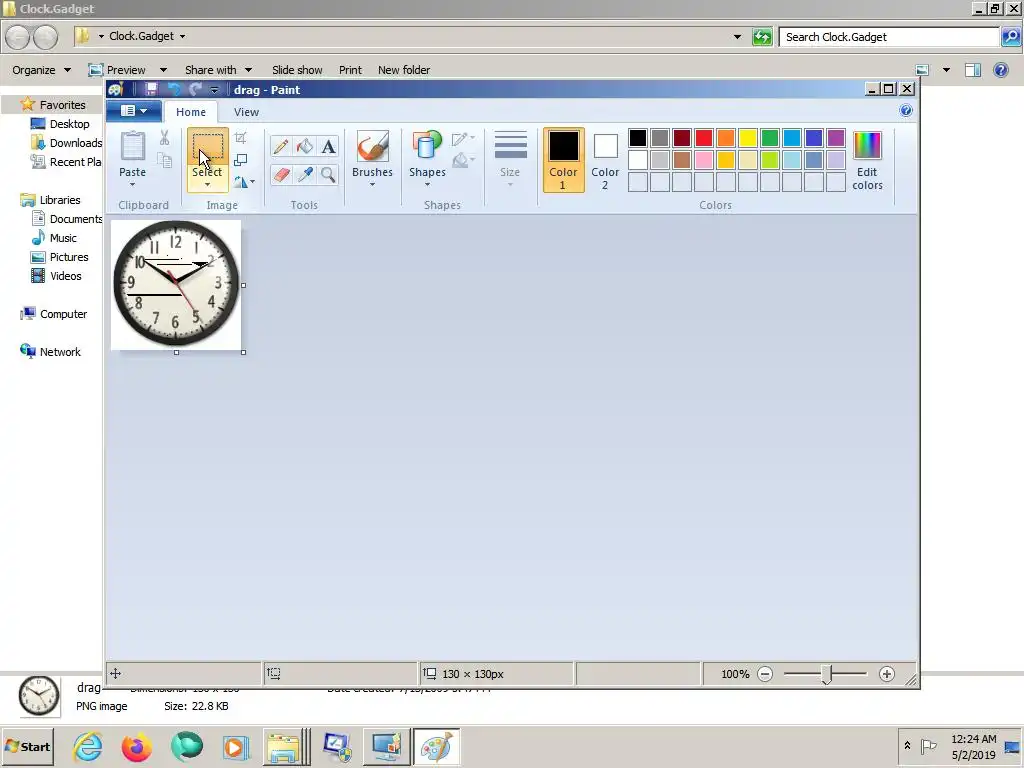Click the Brushes tool icon

coord(372,146)
